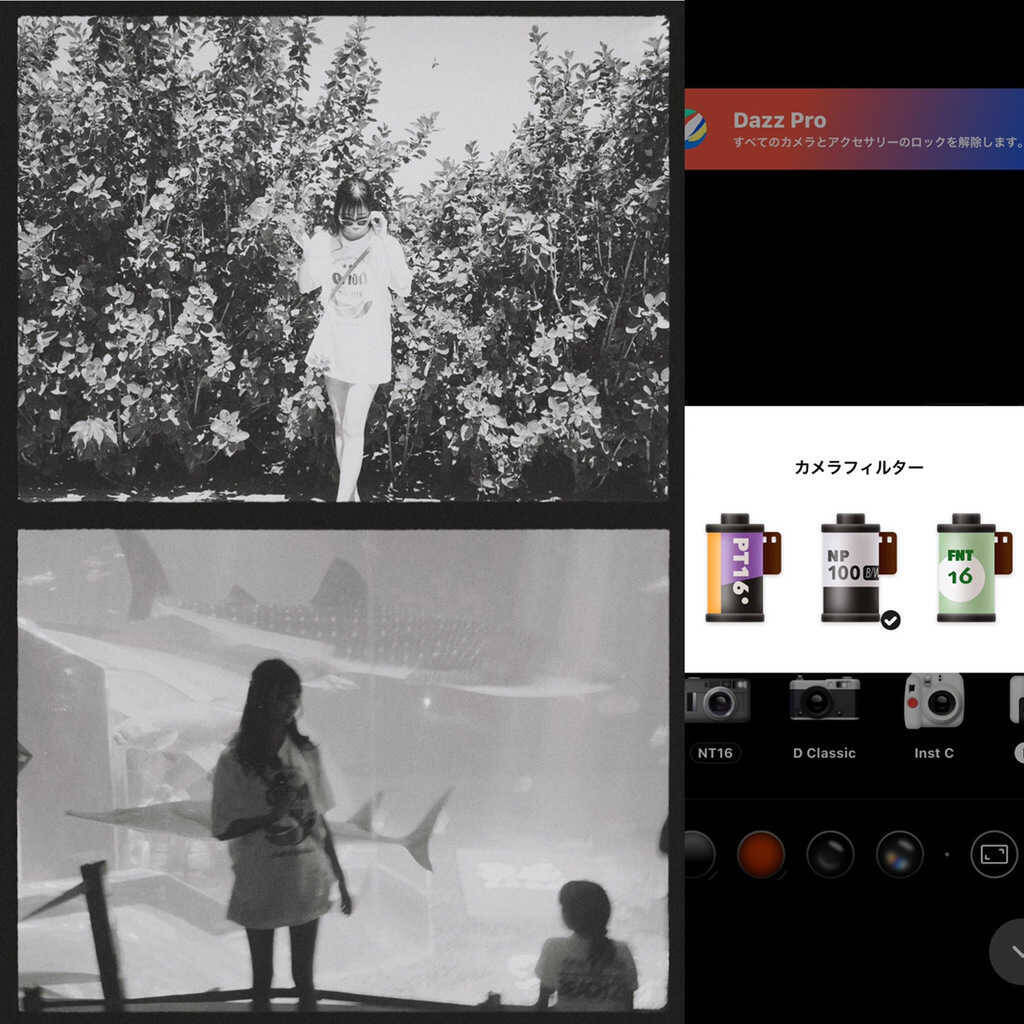Viewport: 1024px width, 1024px height.
Task: Tap the Dazz Pro unlock banner
Action: (854, 129)
